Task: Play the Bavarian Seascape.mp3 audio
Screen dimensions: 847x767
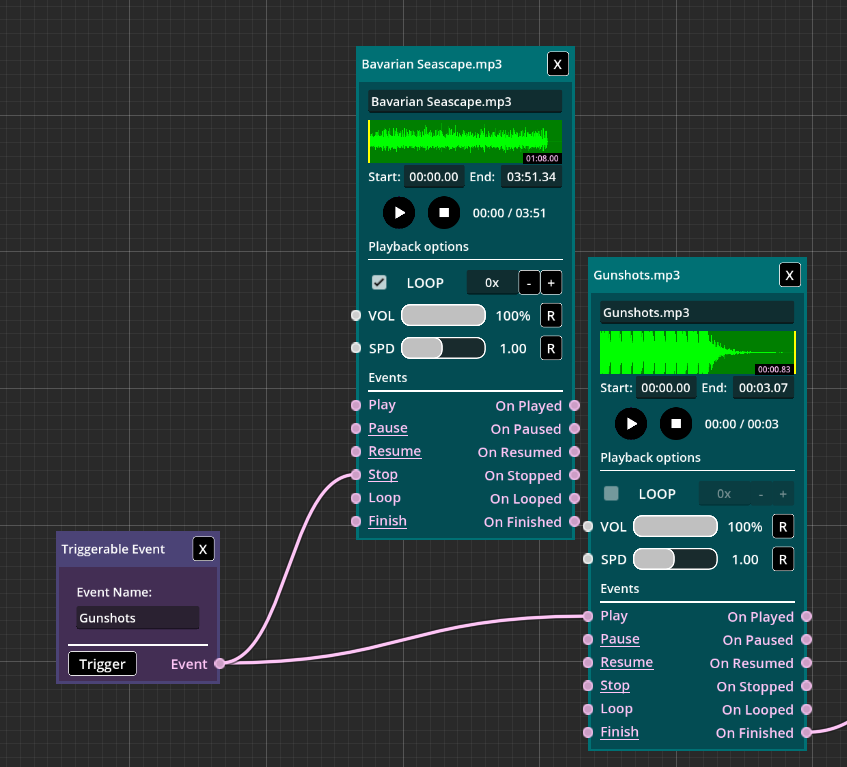Action: 399,212
